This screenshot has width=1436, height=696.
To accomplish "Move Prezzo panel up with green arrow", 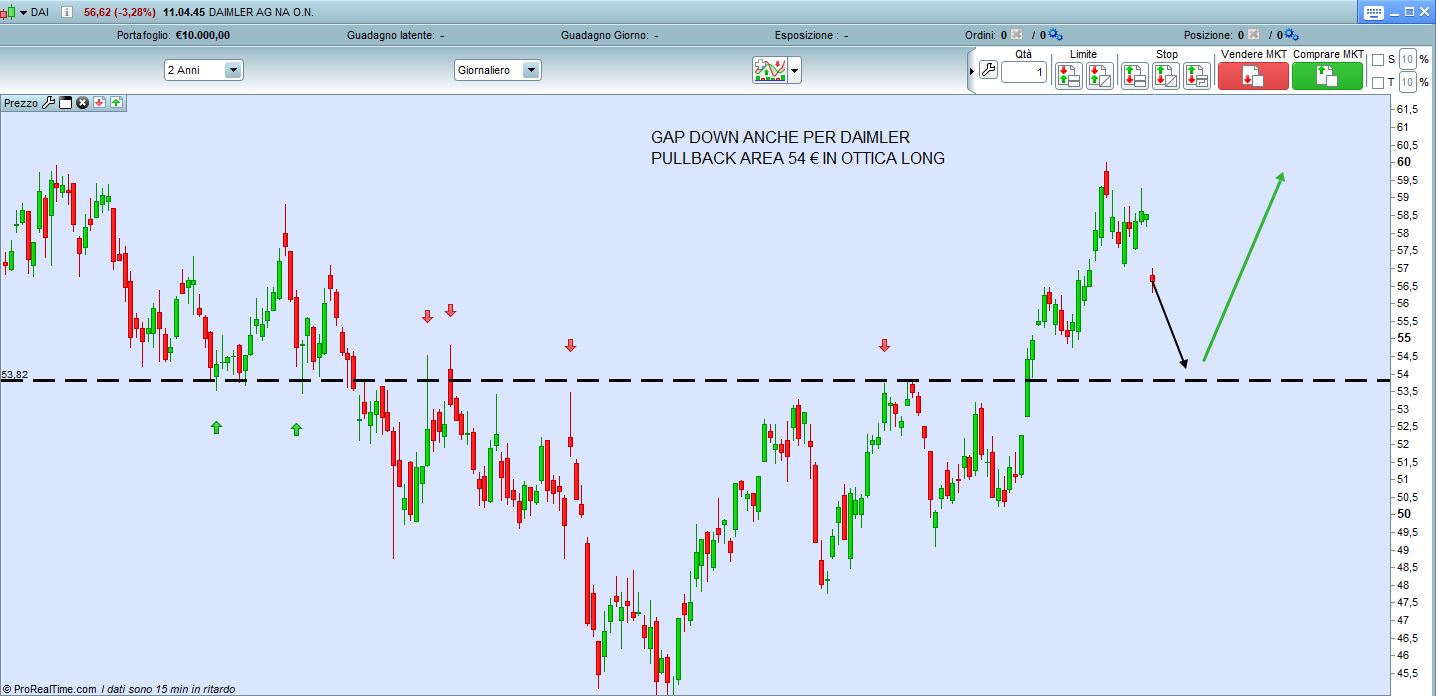I will tap(116, 102).
